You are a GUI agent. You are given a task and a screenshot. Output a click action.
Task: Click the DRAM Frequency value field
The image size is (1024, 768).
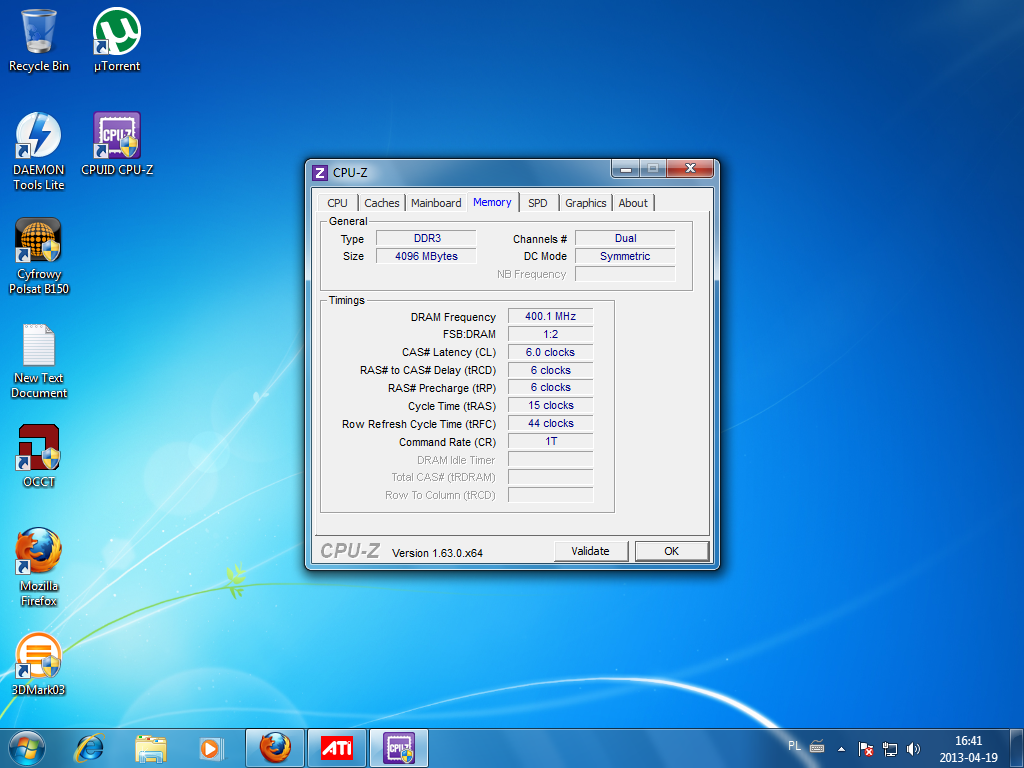point(550,317)
